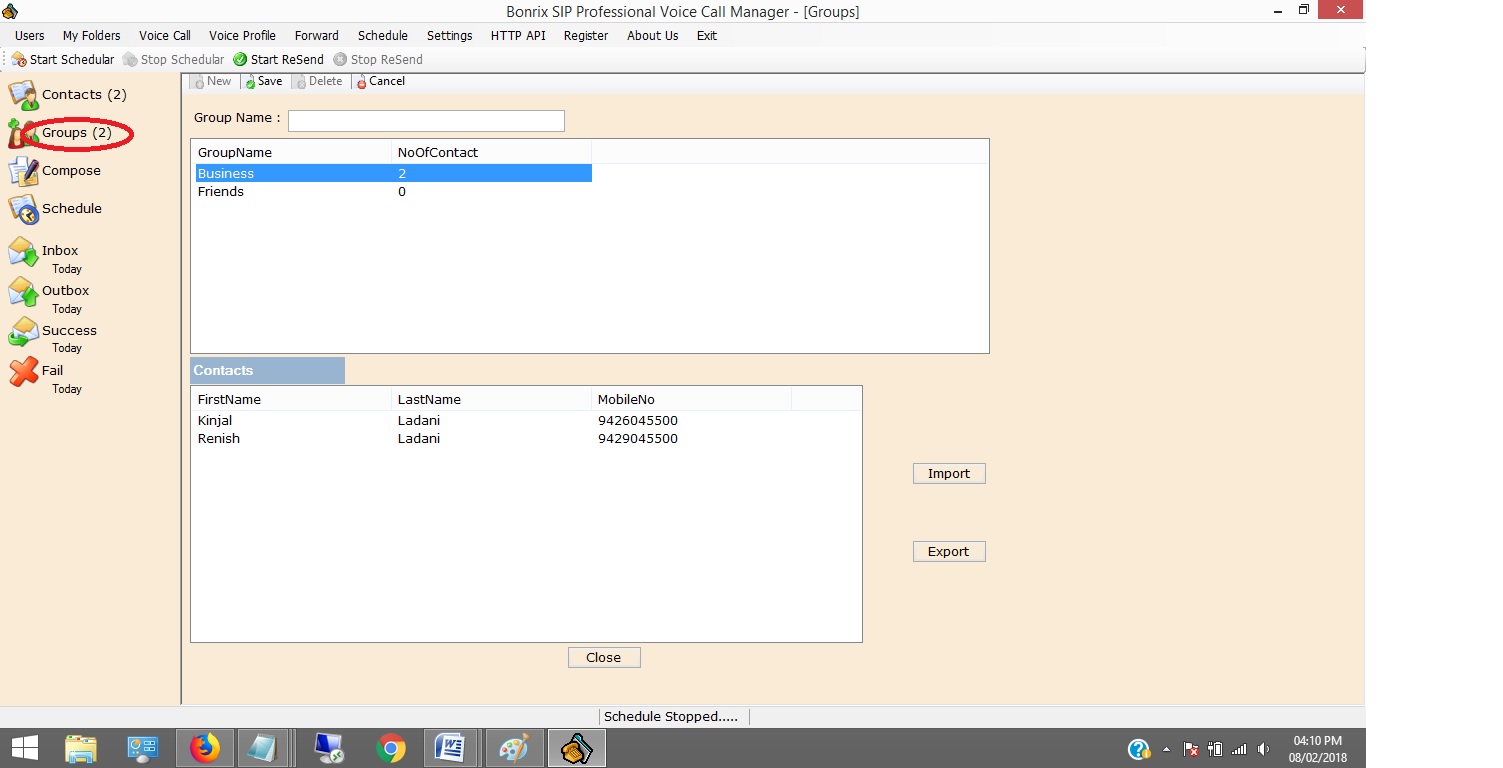
Task: Click mobile number 9429045500
Action: tap(638, 439)
